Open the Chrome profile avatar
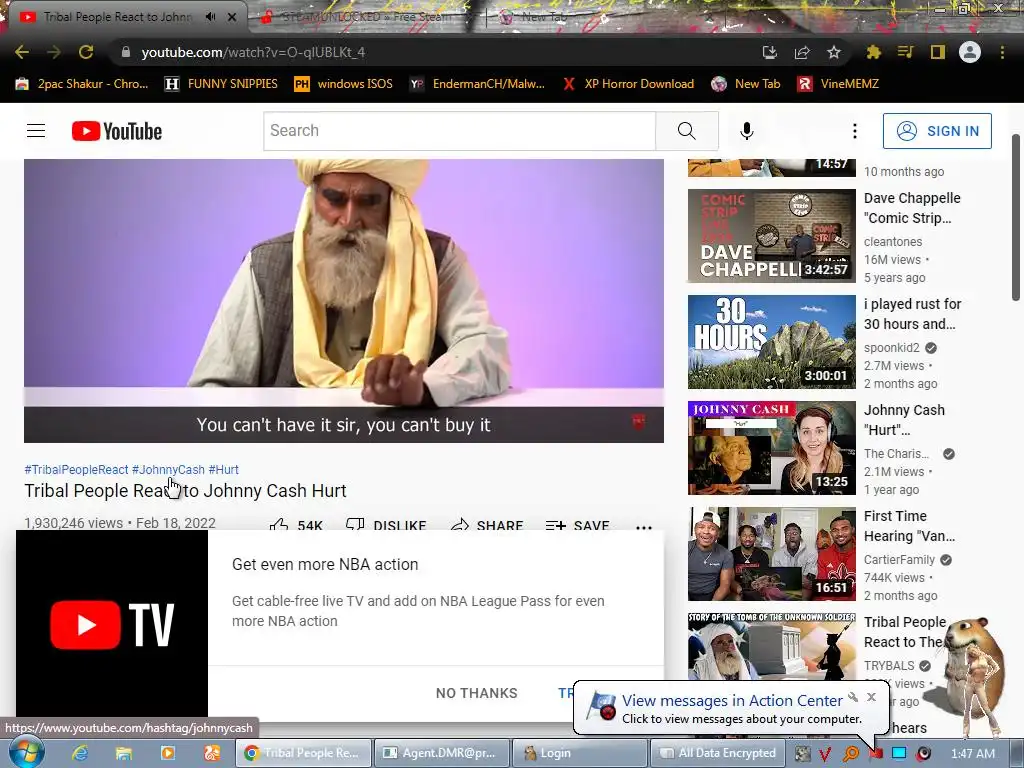Viewport: 1024px width, 768px height. (x=969, y=52)
